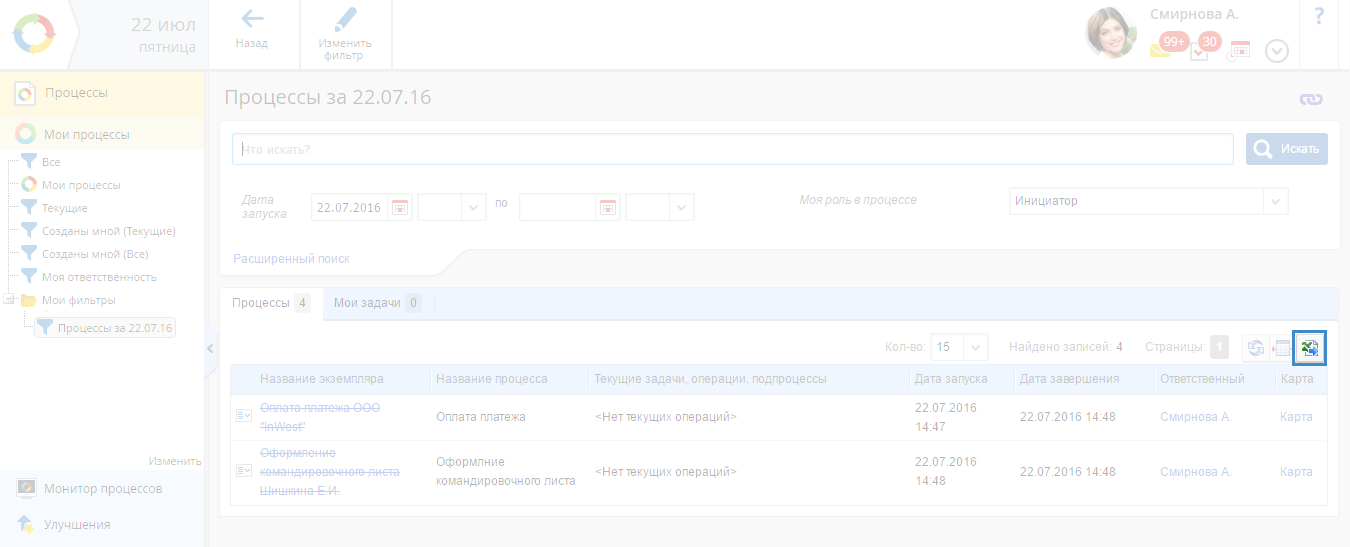This screenshot has width=1350, height=547.
Task: Open Кол-во page size dropdown
Action: point(976,347)
